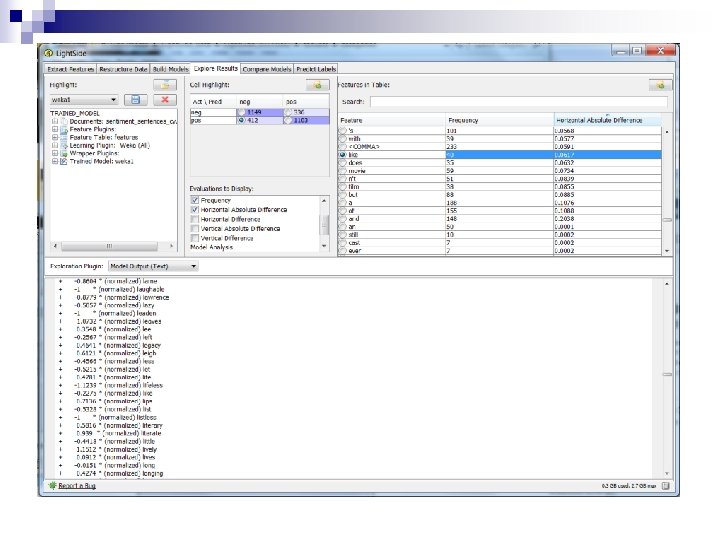Select radio for actual pos predicted neg 412
This screenshot has height=540, width=720.
pyautogui.click(x=242, y=120)
